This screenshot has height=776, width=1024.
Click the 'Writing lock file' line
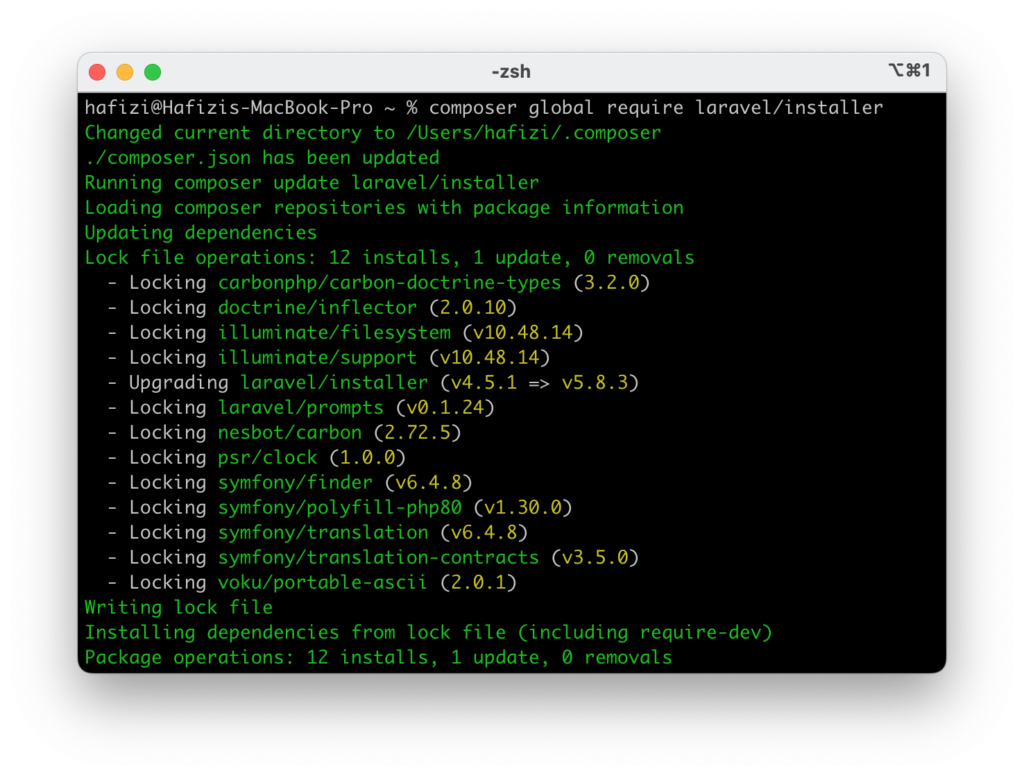pos(179,607)
